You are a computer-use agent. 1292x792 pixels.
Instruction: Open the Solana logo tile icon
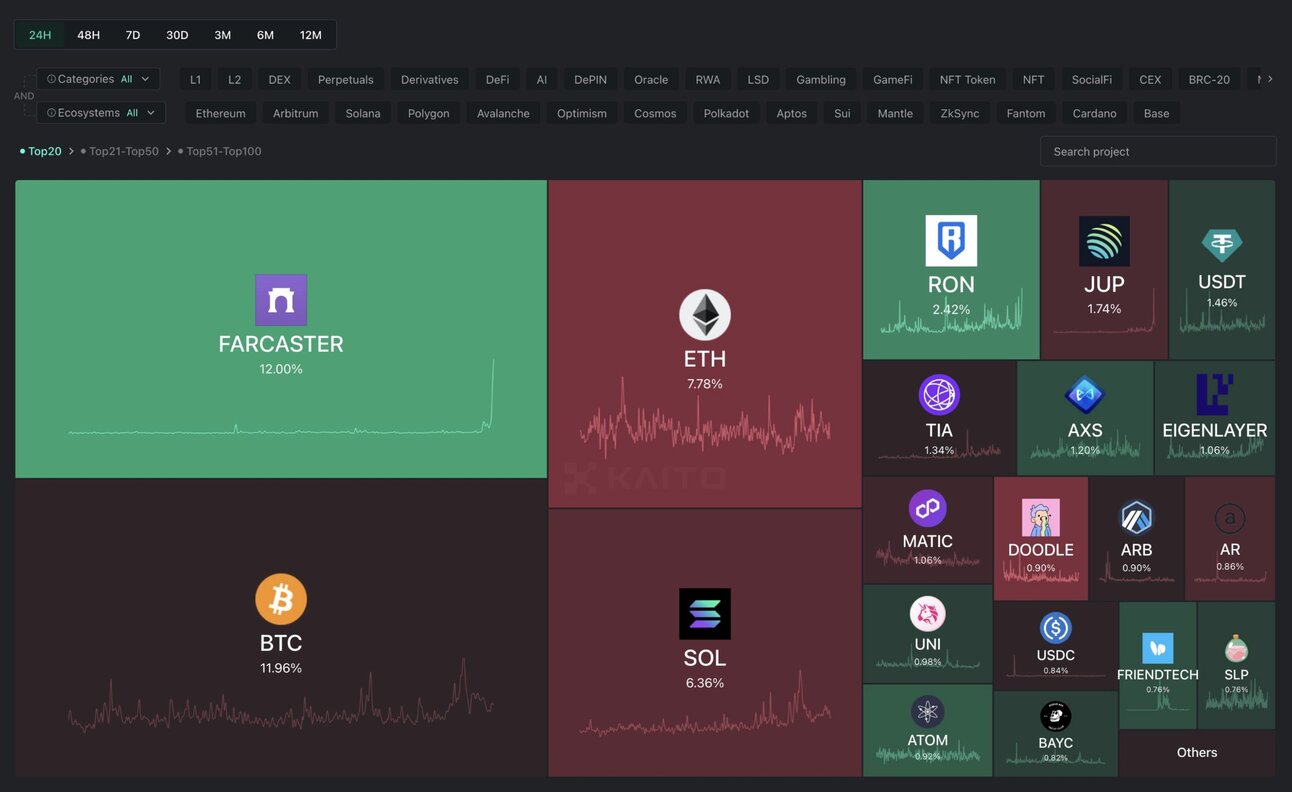pos(705,614)
